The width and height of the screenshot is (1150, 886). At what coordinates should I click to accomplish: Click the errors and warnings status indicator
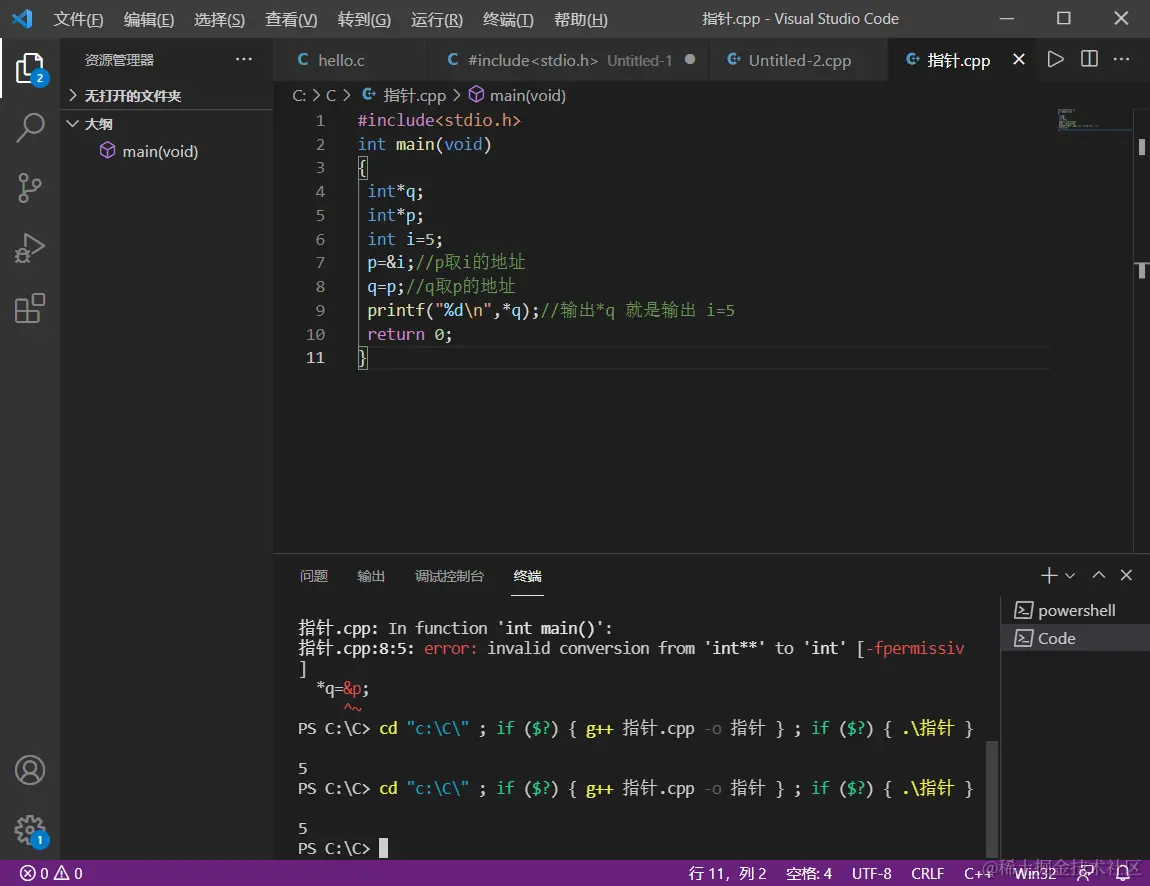(x=51, y=873)
